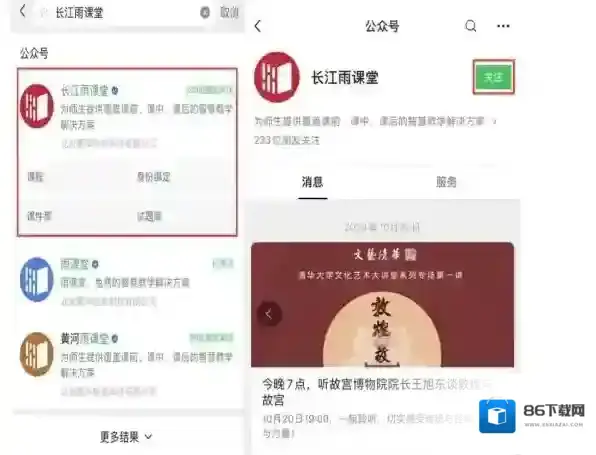The height and width of the screenshot is (455, 596).
Task: Go to the previous slide on the article banner
Action: pyautogui.click(x=269, y=314)
